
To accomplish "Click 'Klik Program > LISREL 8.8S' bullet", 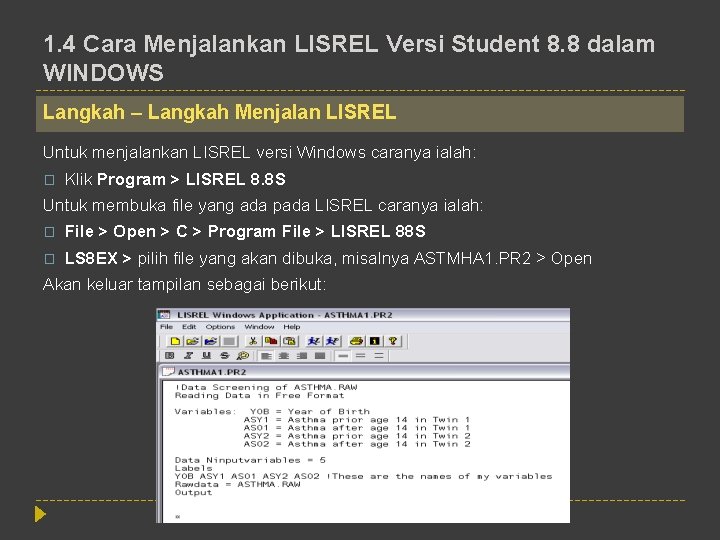I will (x=175, y=179).
